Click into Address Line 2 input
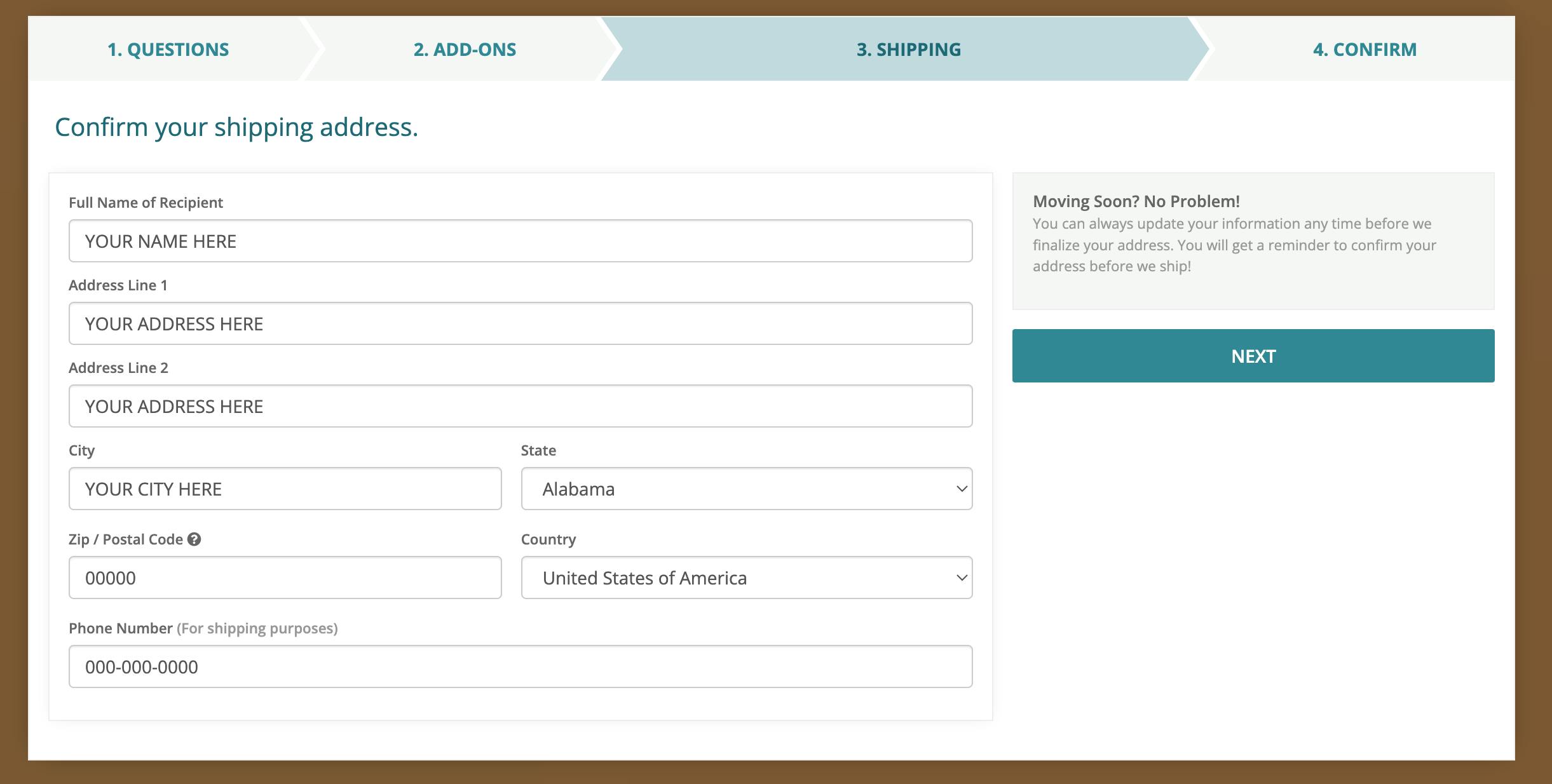 pyautogui.click(x=520, y=406)
